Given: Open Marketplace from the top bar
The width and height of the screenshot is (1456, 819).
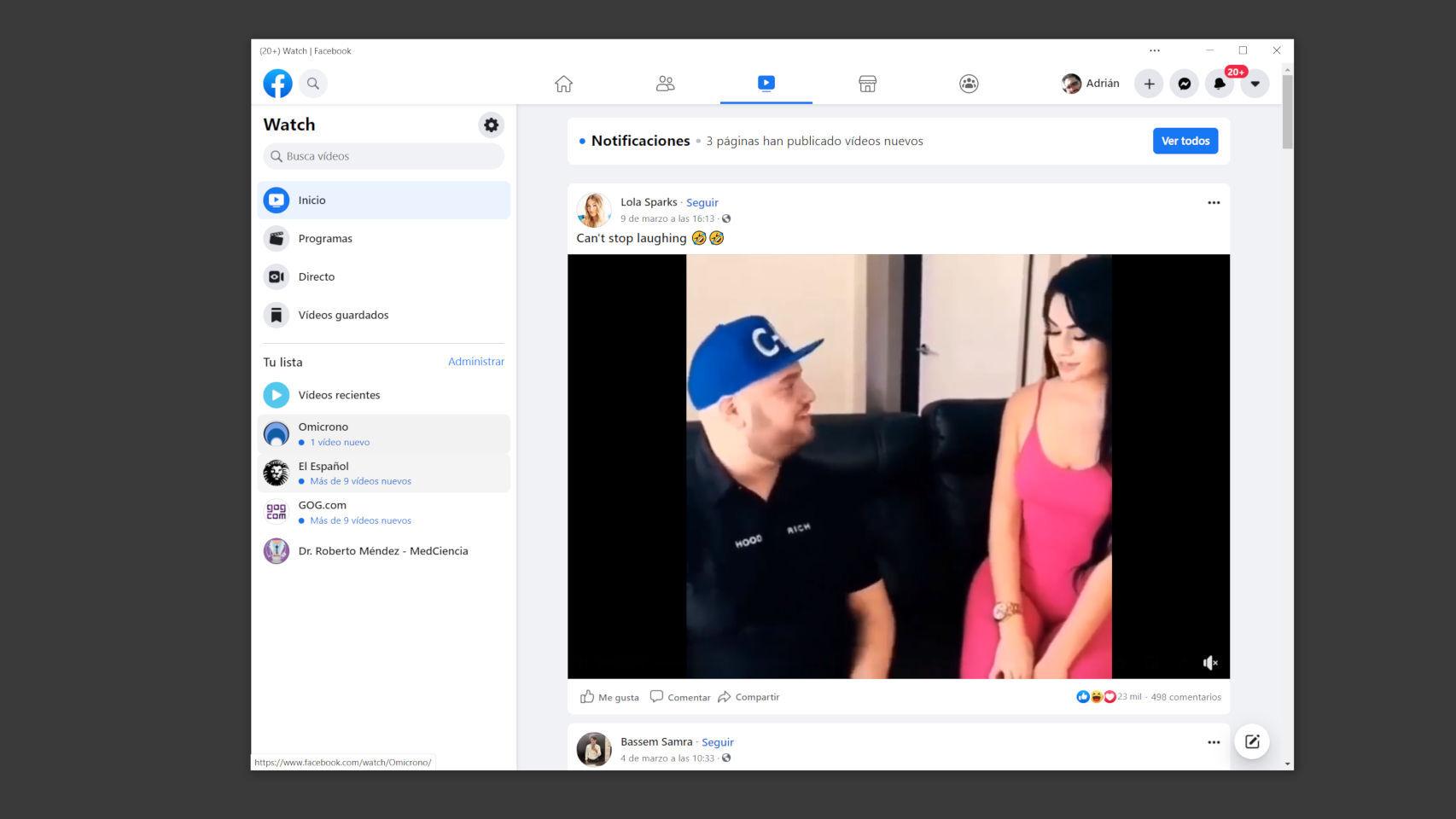Looking at the screenshot, I should click(866, 84).
